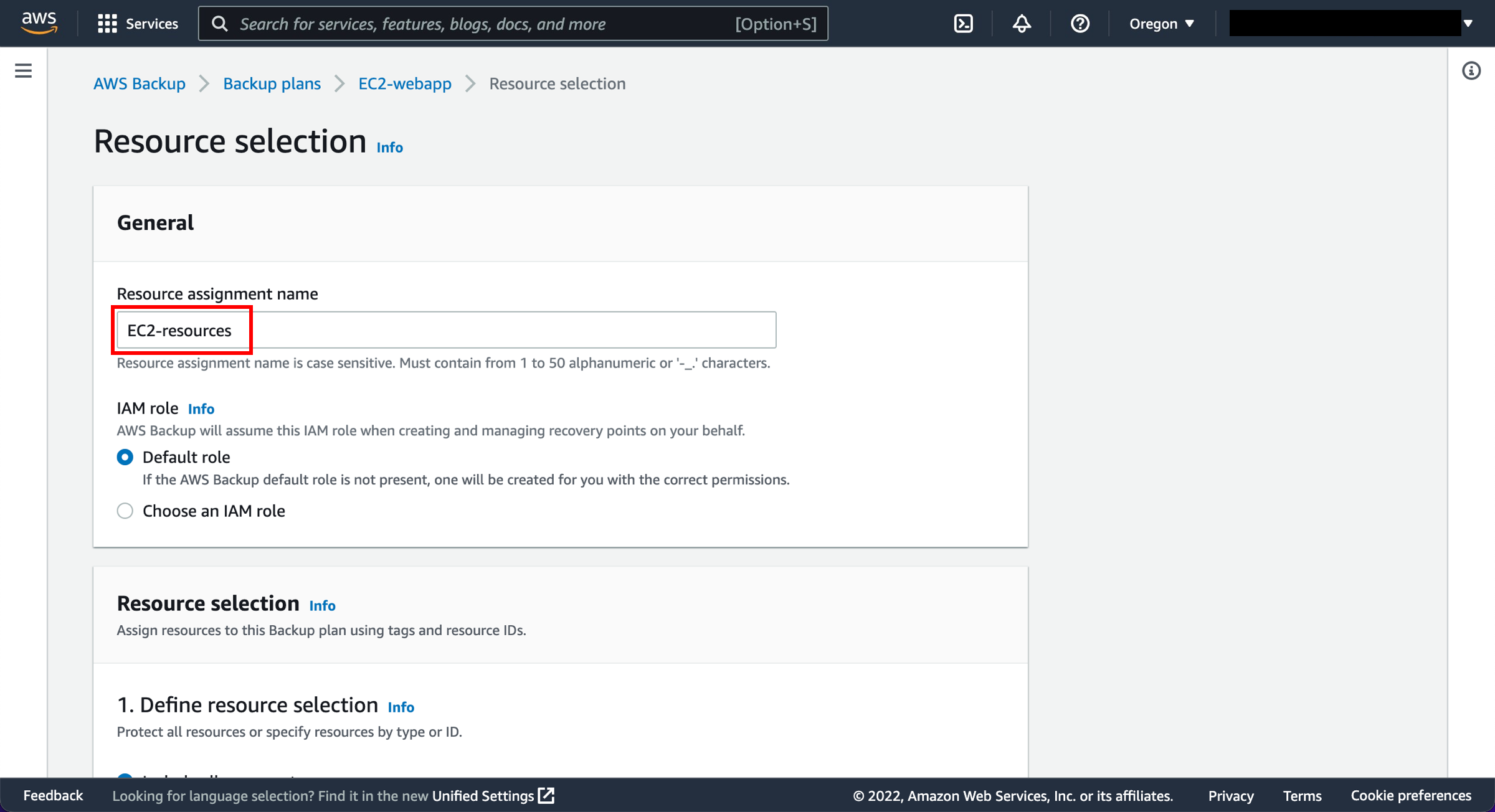Click Info link next to IAM role

[x=201, y=408]
